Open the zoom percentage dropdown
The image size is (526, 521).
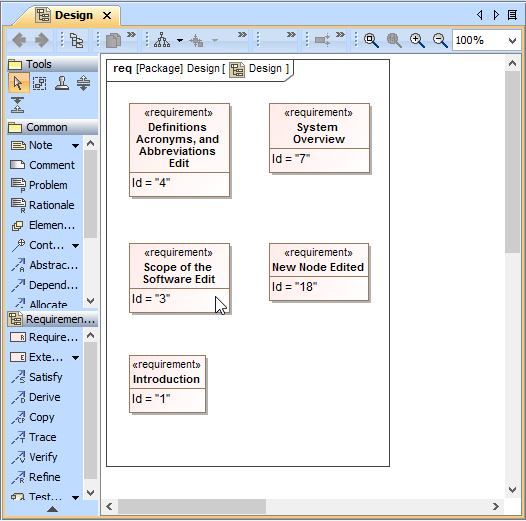[512, 41]
